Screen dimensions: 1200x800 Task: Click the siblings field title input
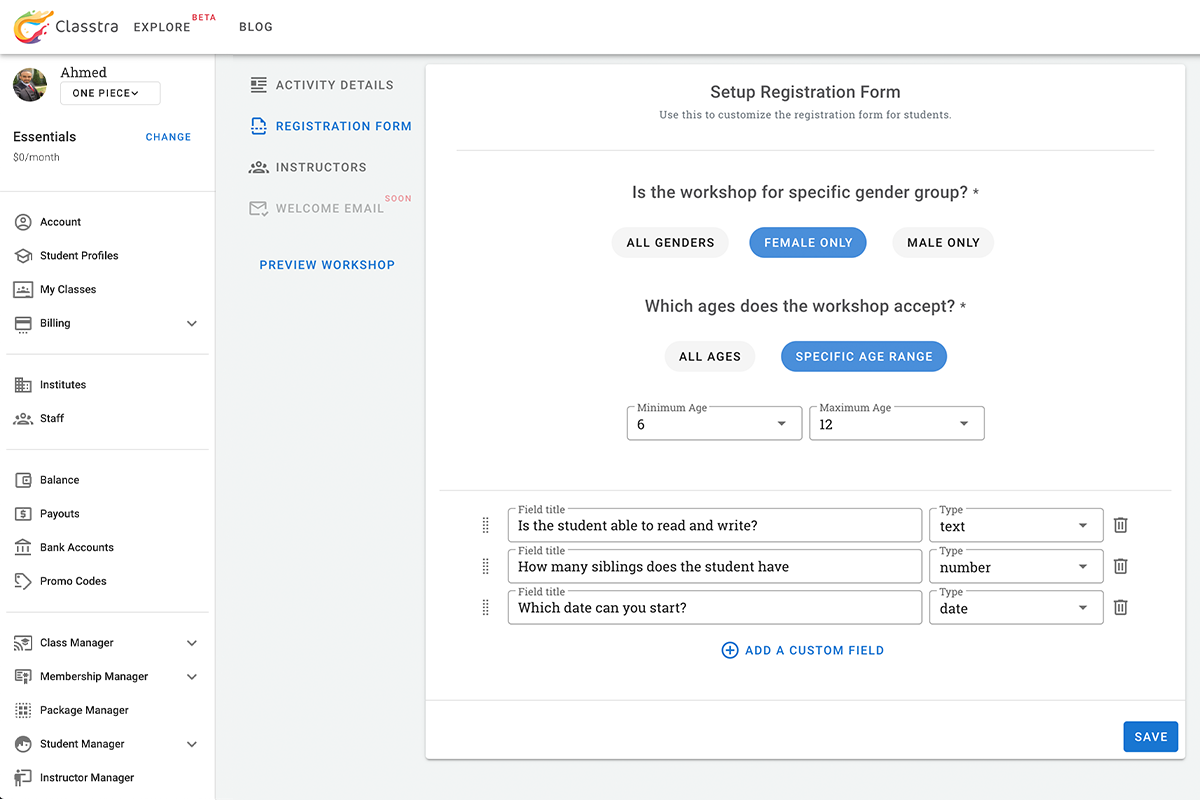(714, 567)
